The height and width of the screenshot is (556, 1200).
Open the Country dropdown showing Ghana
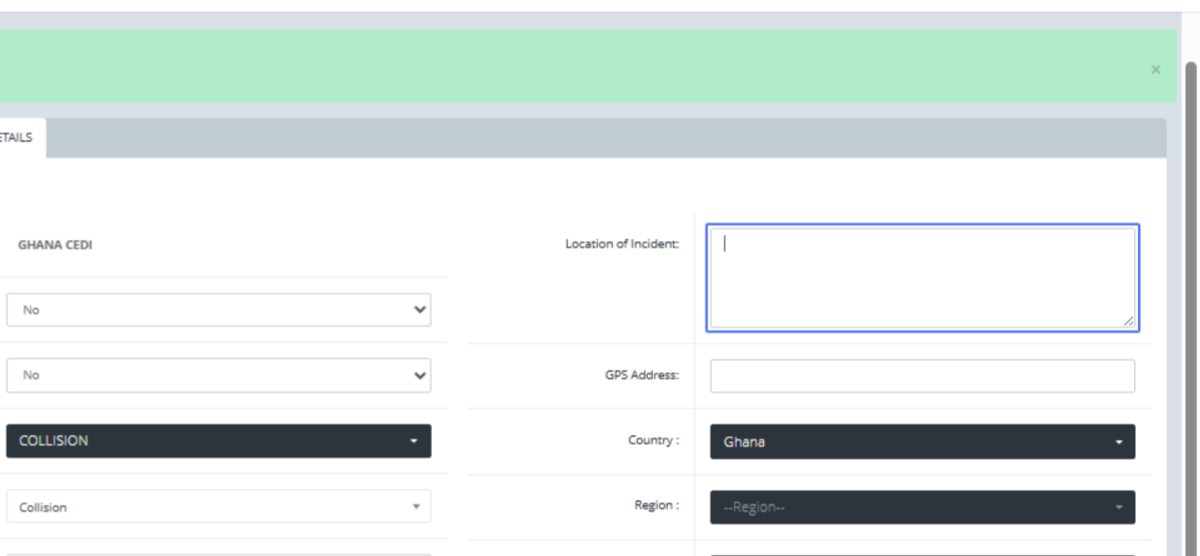click(x=922, y=442)
